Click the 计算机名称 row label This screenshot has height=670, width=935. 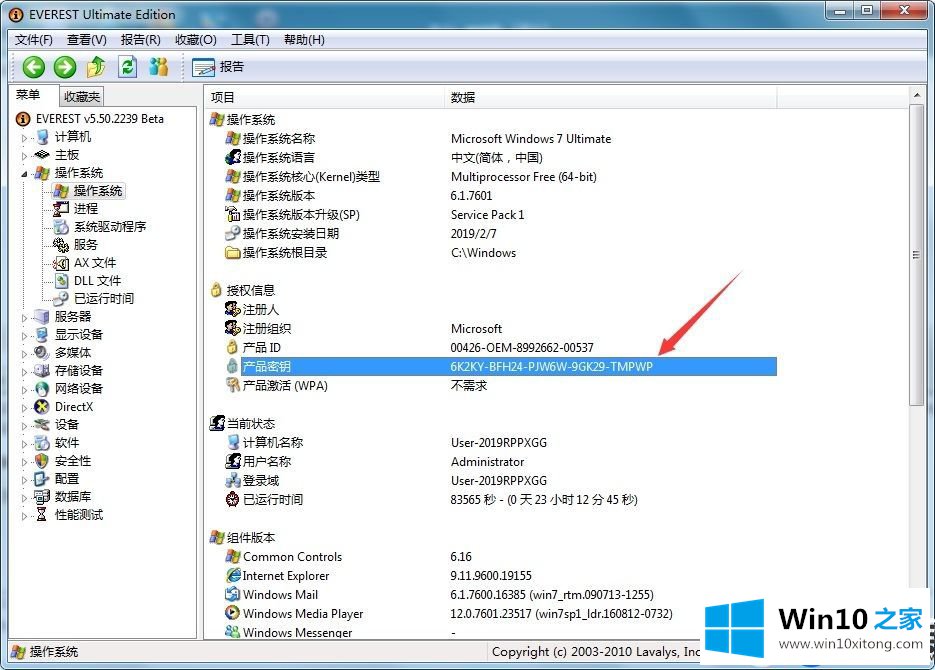273,442
